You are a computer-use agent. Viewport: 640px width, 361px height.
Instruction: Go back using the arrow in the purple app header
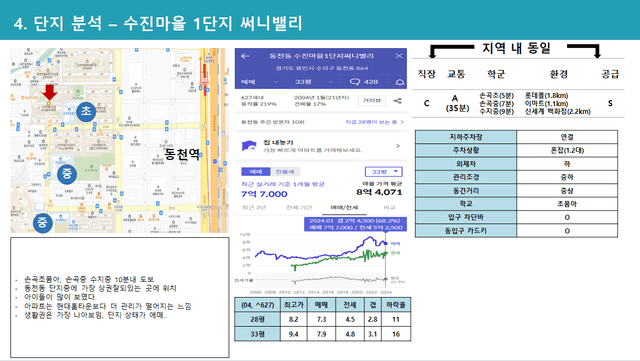coord(245,56)
